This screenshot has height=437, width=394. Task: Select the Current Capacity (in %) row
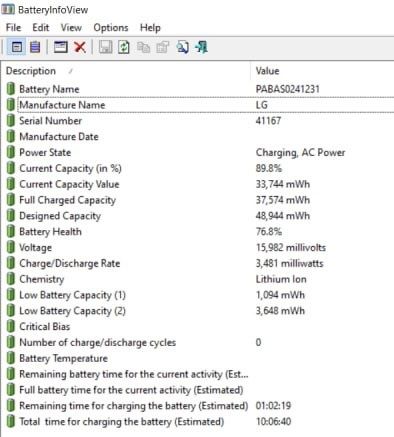tap(199, 168)
